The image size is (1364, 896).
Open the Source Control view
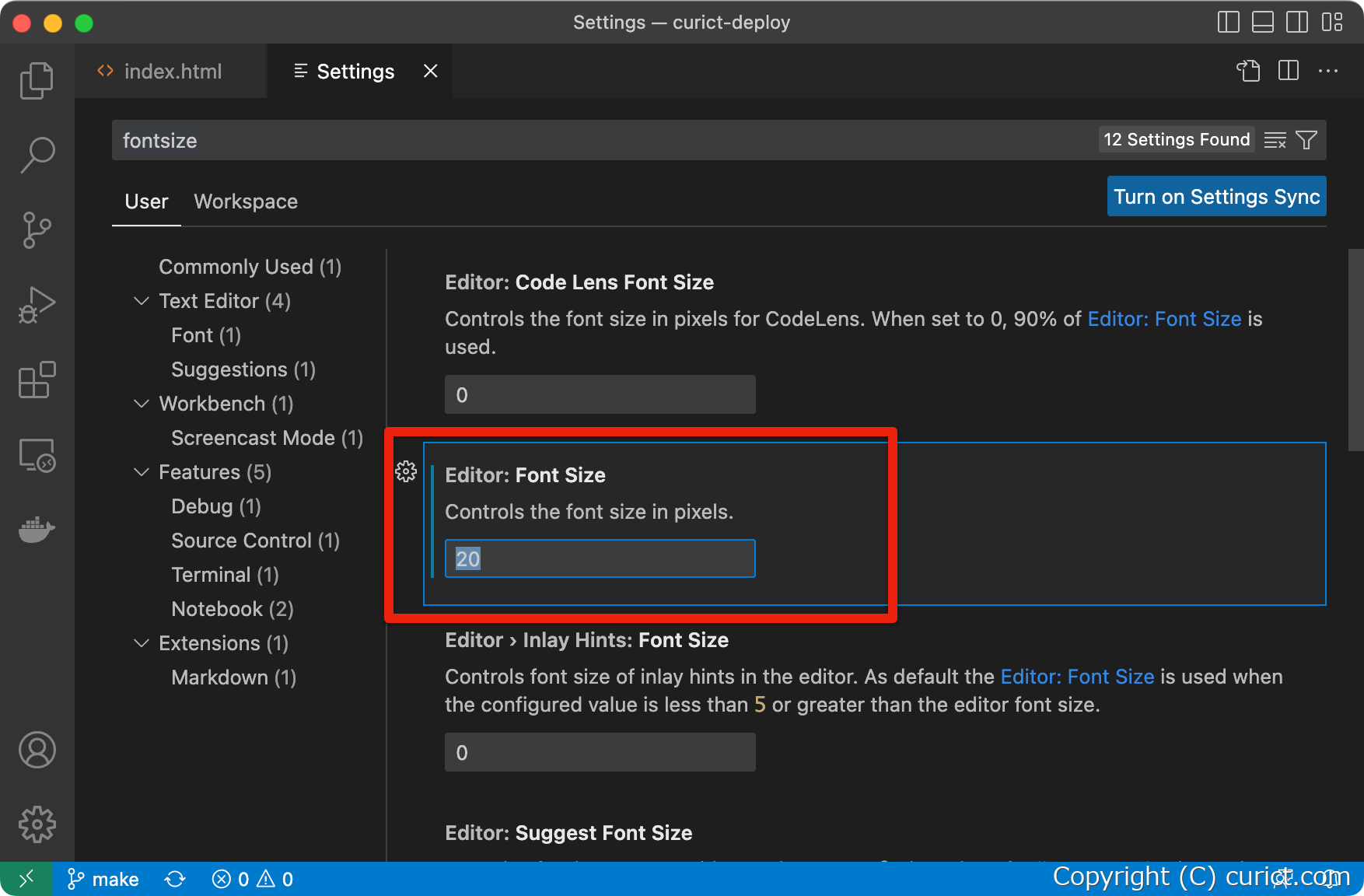[37, 229]
